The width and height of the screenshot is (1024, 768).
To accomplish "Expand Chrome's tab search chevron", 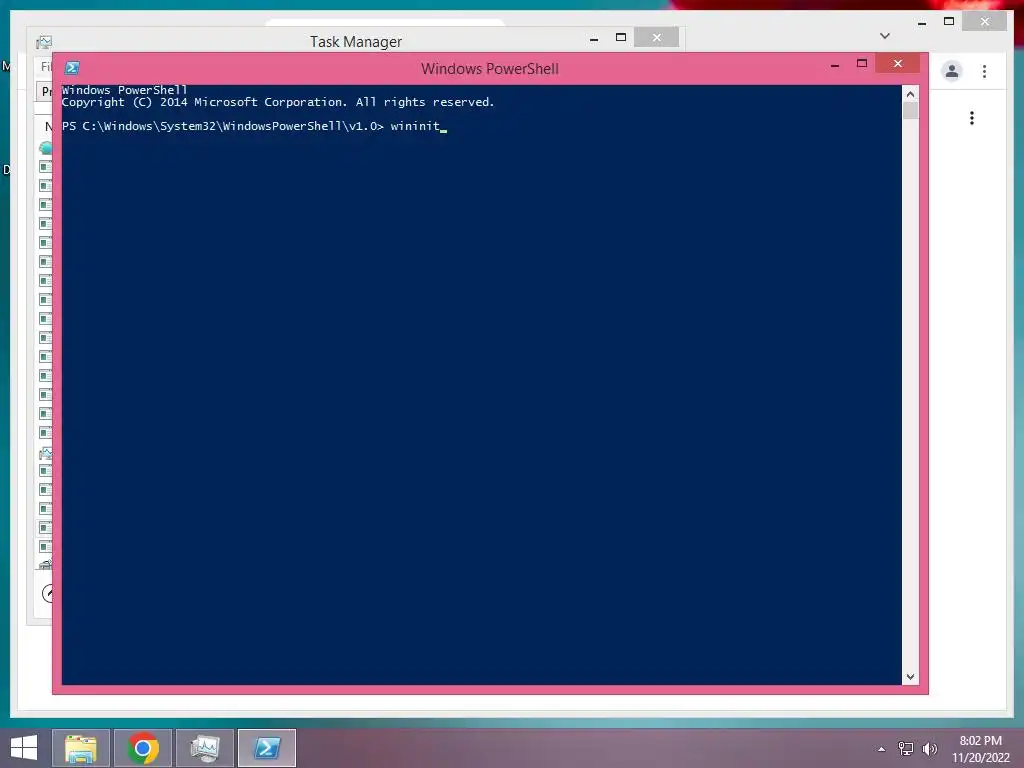I will pyautogui.click(x=885, y=36).
